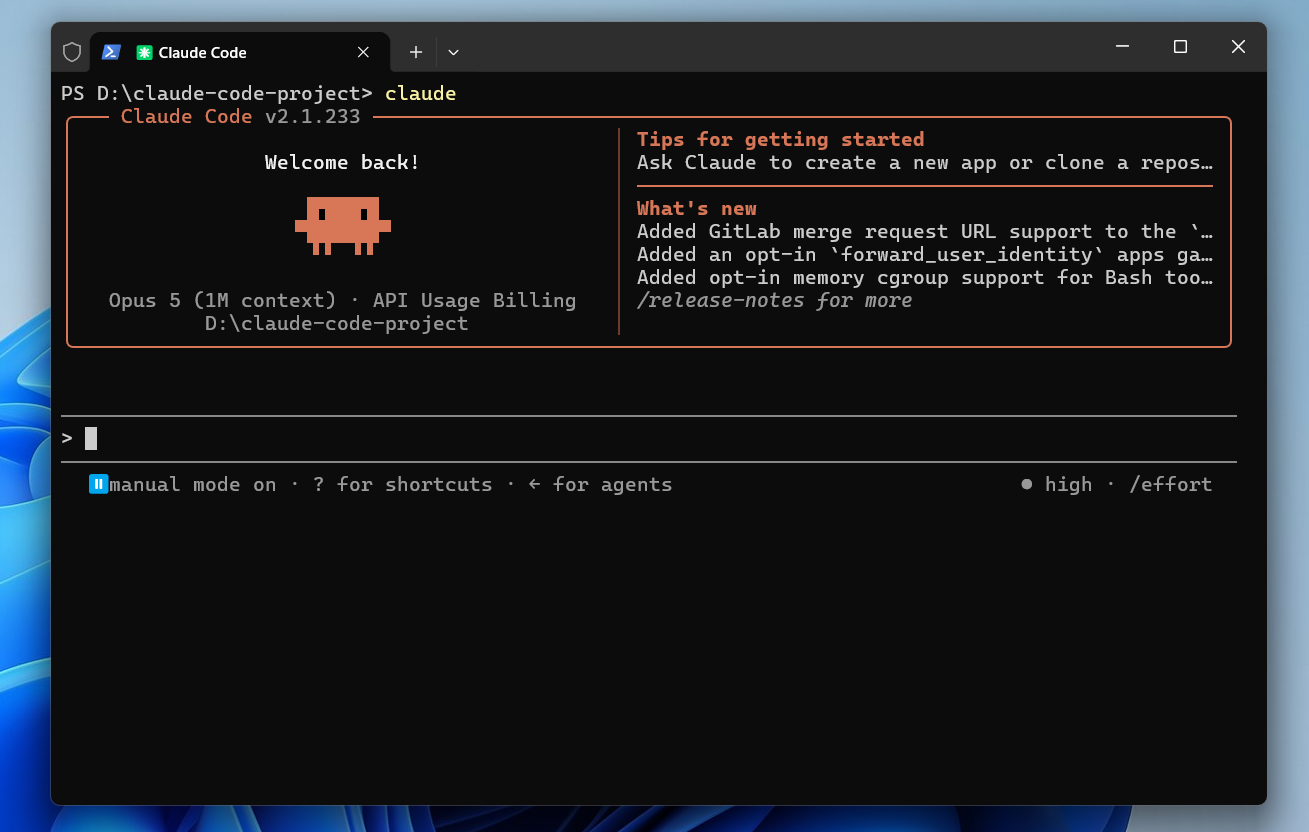
Task: Click the GitLab merge request URL line
Action: click(925, 231)
